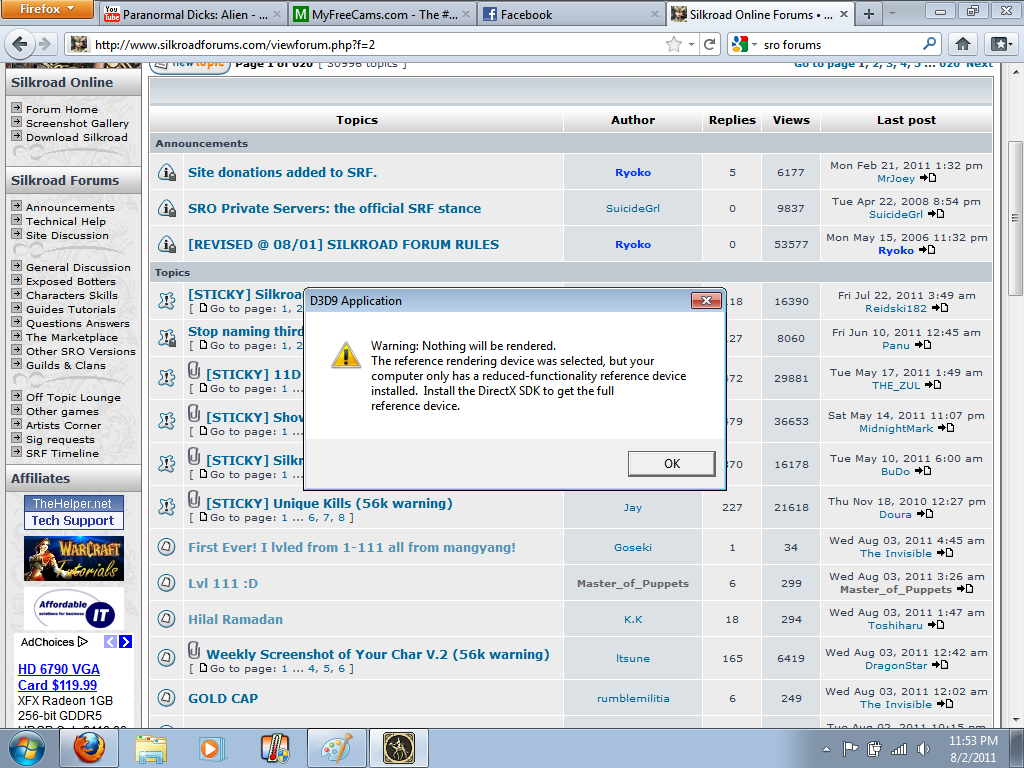1024x768 pixels.
Task: Click the search magnifier icon in search box
Action: click(929, 44)
